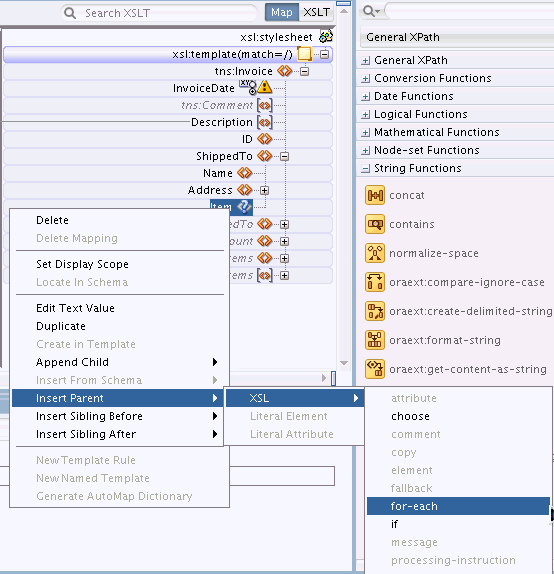Switch to XSLT source view

pos(316,12)
